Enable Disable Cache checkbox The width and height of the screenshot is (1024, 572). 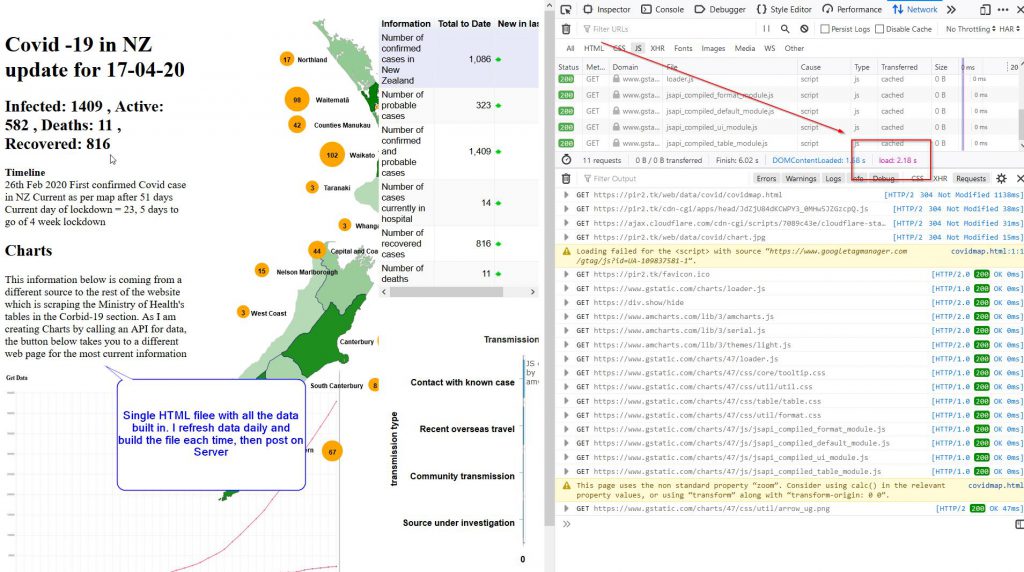[x=881, y=29]
